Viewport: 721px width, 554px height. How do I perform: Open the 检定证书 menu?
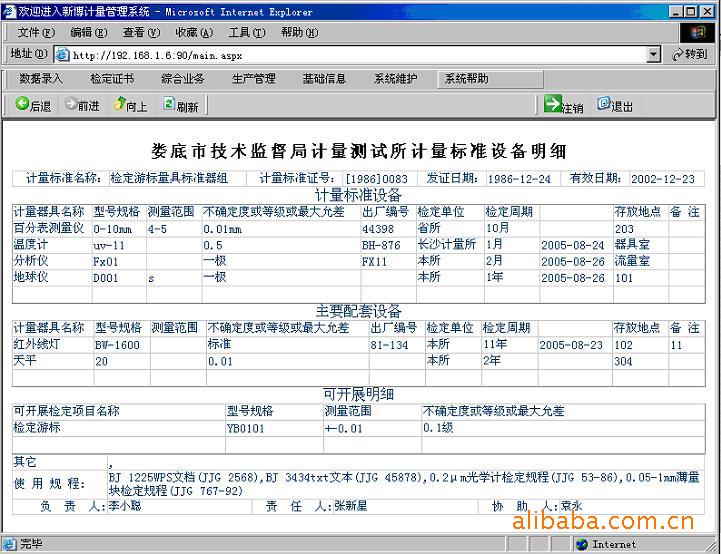pos(111,79)
